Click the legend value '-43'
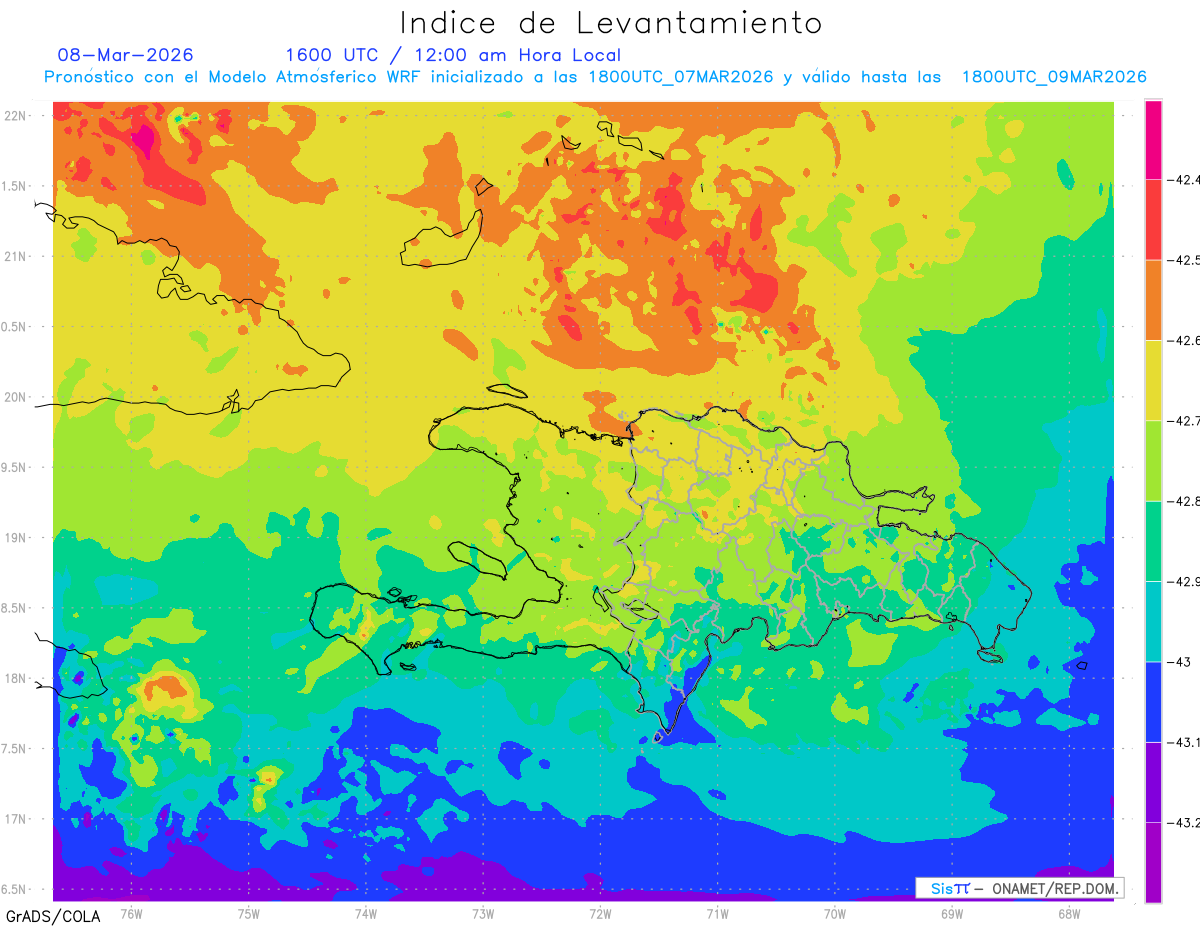 [1178, 662]
